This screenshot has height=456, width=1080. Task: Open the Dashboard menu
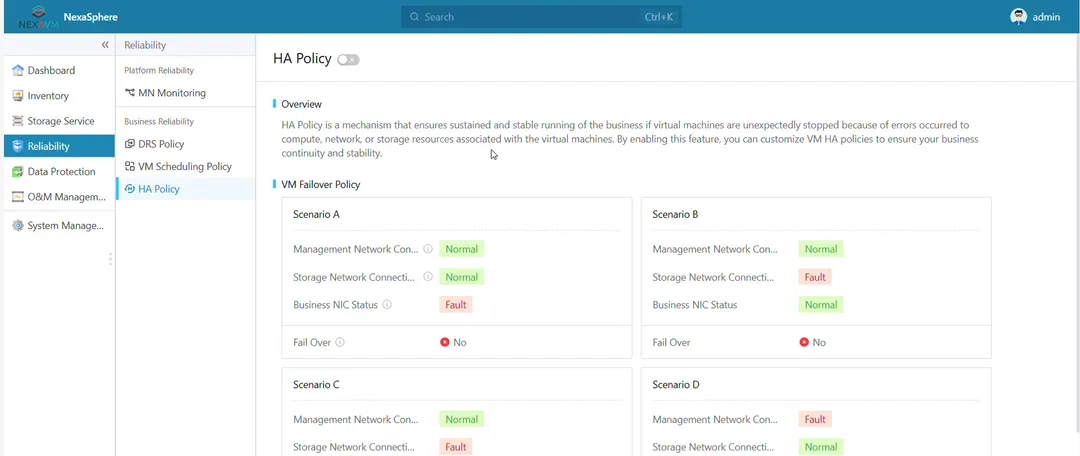[x=59, y=70]
